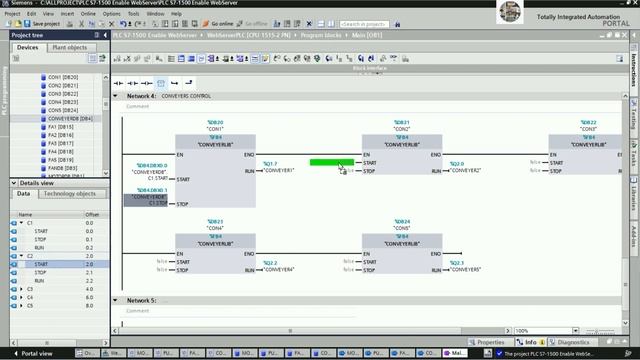The width and height of the screenshot is (640, 360).
Task: Toggle absolute/symbolic operands display
Action: point(211,59)
